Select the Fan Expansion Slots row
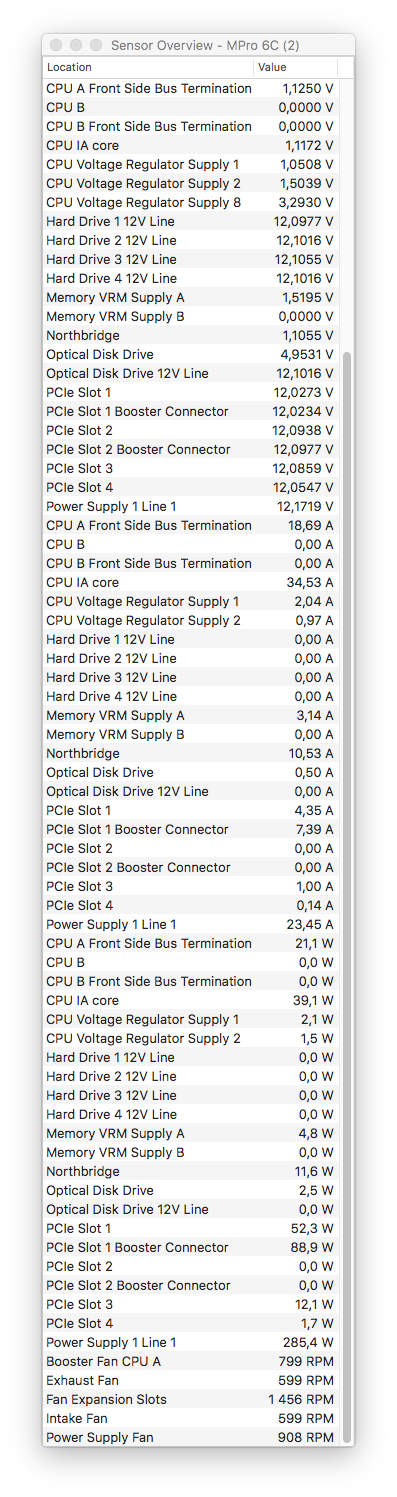 click(x=190, y=1399)
